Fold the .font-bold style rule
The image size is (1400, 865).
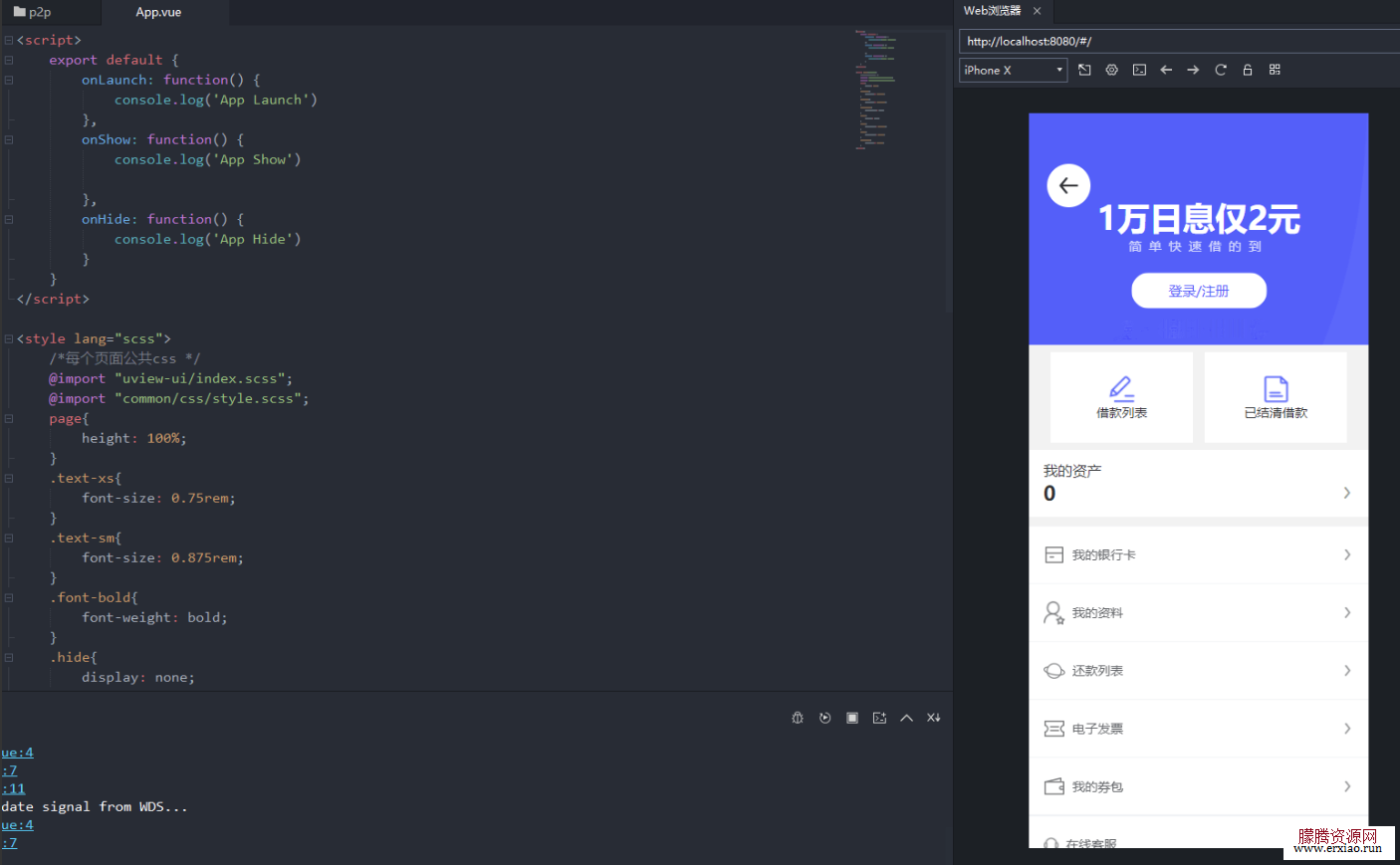pos(8,597)
